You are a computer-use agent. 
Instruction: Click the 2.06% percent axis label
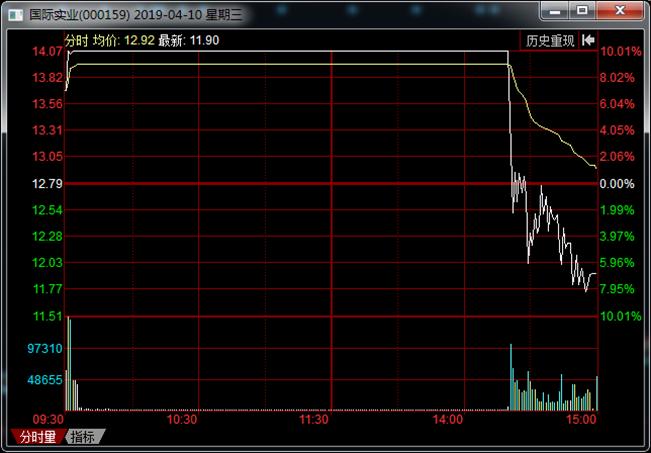(x=617, y=157)
